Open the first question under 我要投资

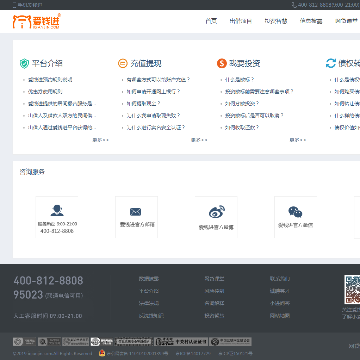(240, 80)
